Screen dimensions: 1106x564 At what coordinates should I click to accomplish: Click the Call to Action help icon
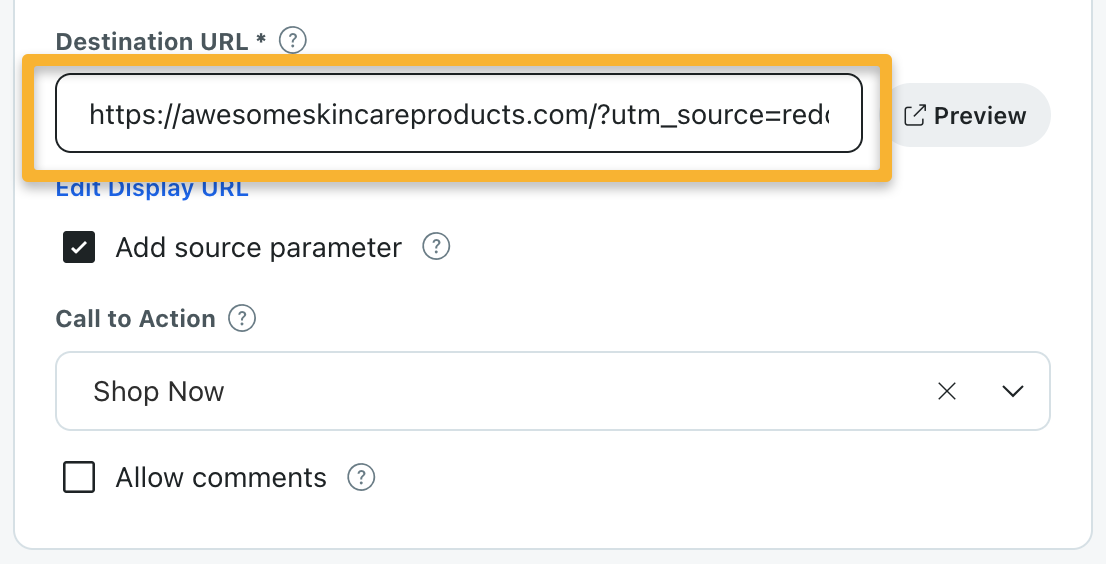pos(242,319)
